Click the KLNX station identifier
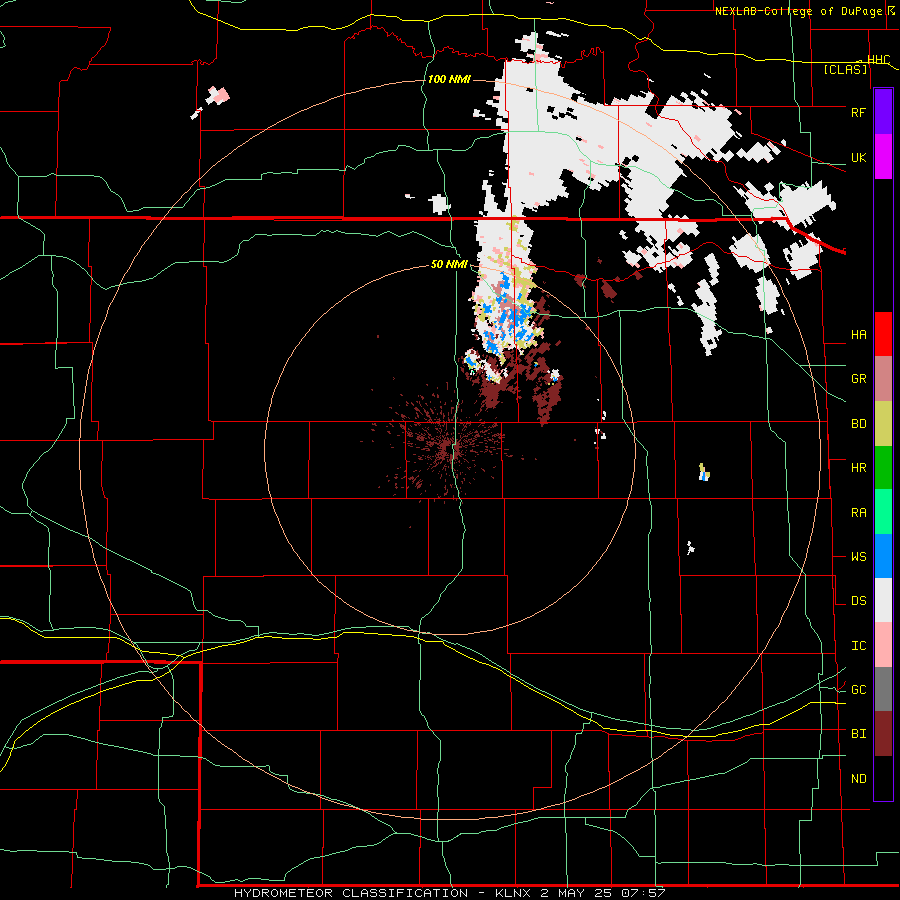Viewport: 900px width, 900px height. tap(514, 893)
